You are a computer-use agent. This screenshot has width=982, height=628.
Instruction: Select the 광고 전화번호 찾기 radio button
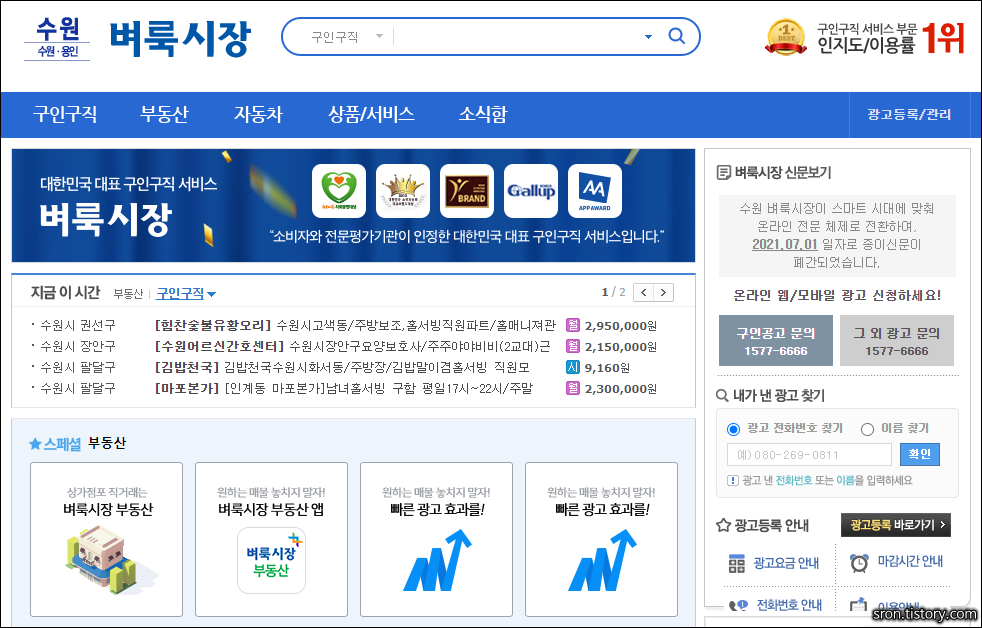(x=733, y=429)
